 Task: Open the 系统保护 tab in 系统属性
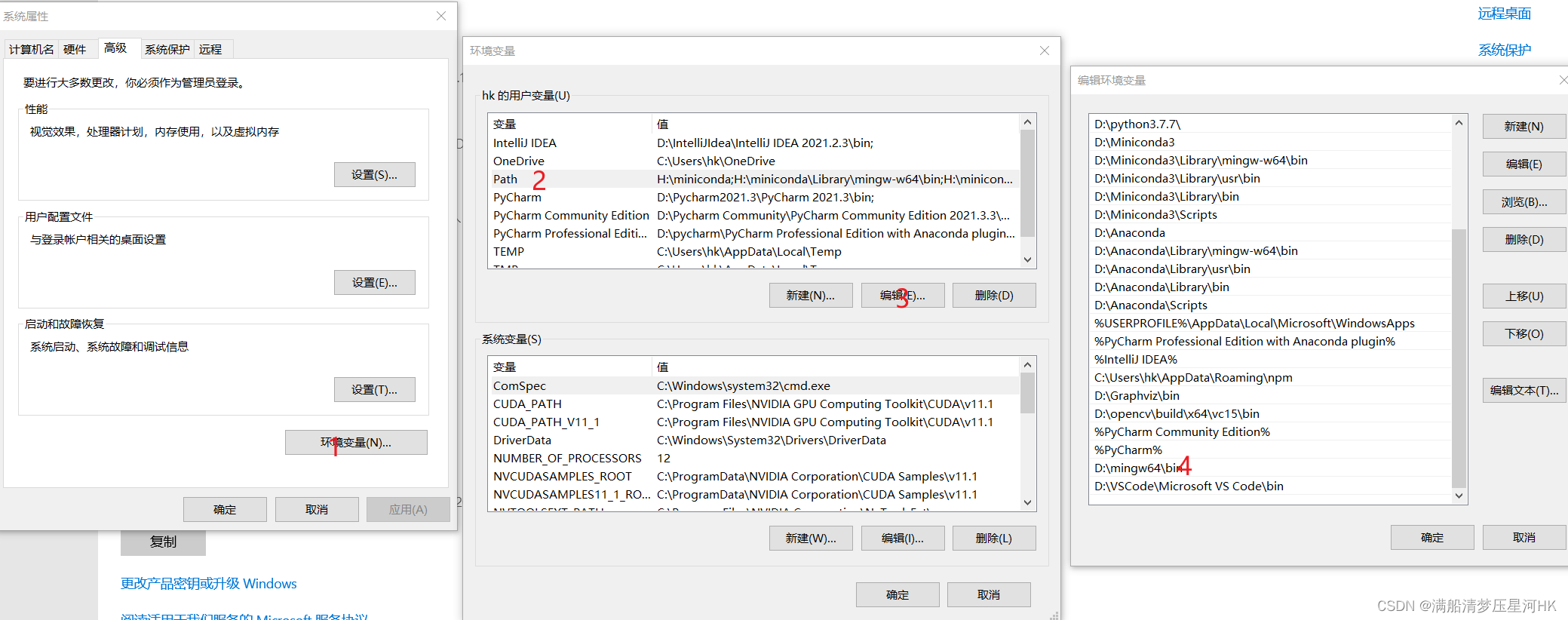(167, 49)
